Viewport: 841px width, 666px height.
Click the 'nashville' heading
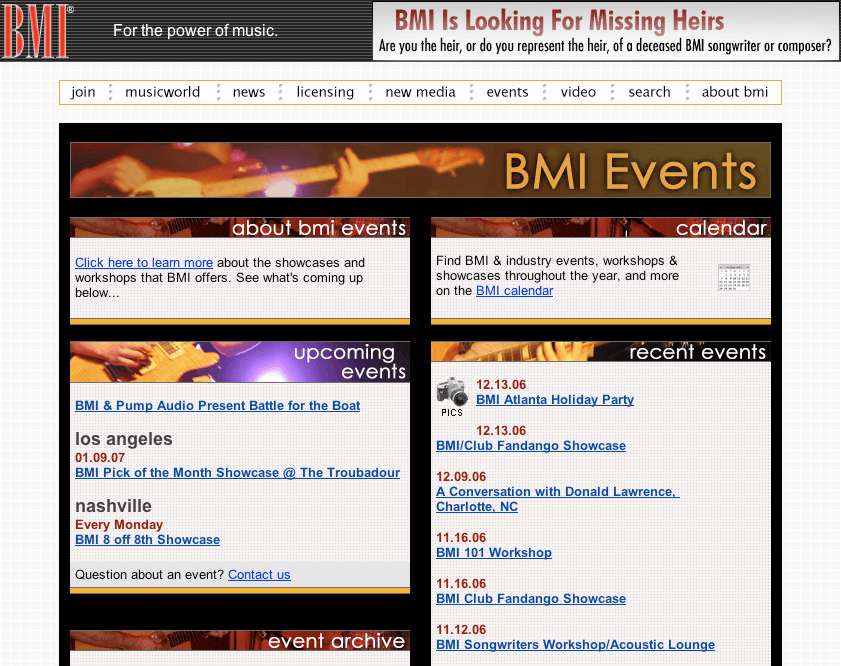coord(113,506)
